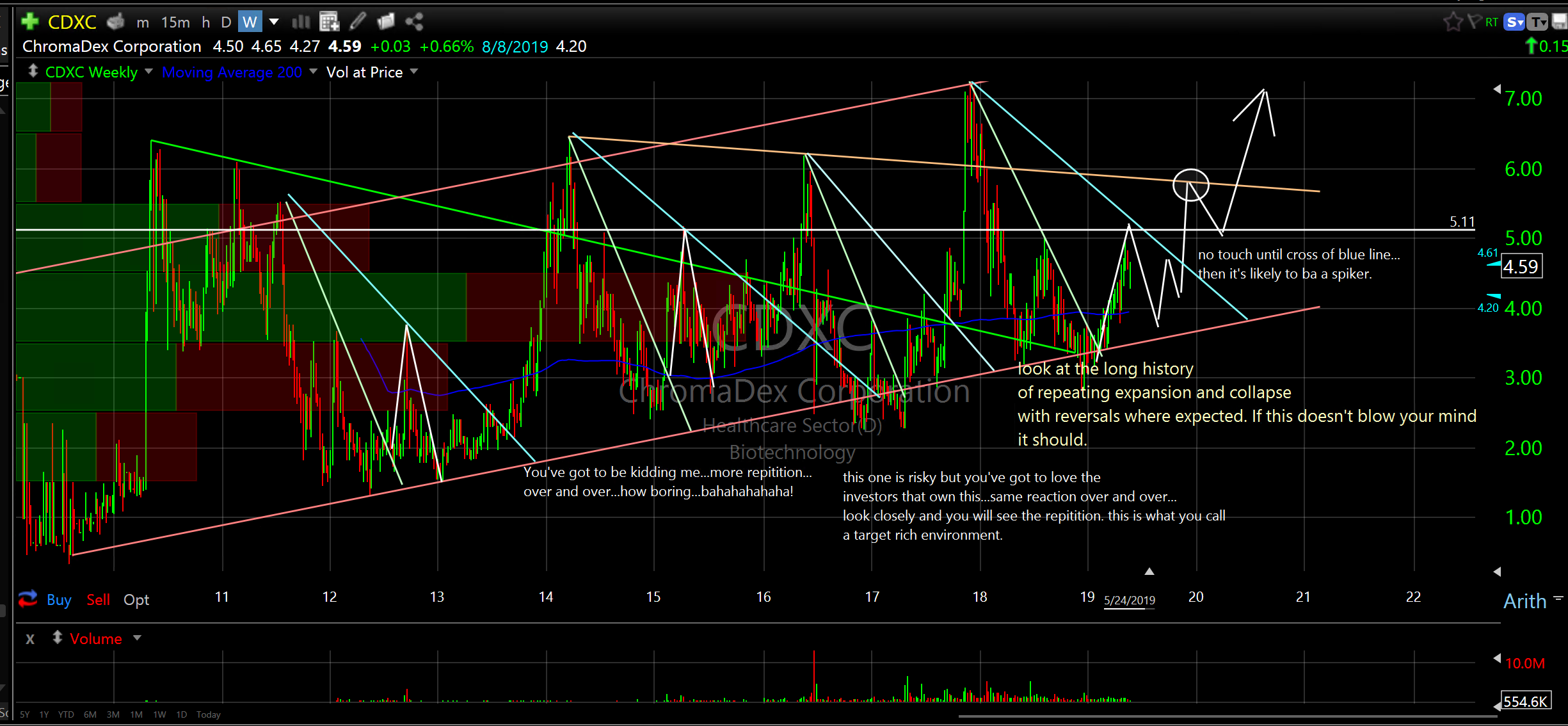Screen dimensions: 1568x726
Task: Open the chart type bars icon
Action: click(301, 22)
